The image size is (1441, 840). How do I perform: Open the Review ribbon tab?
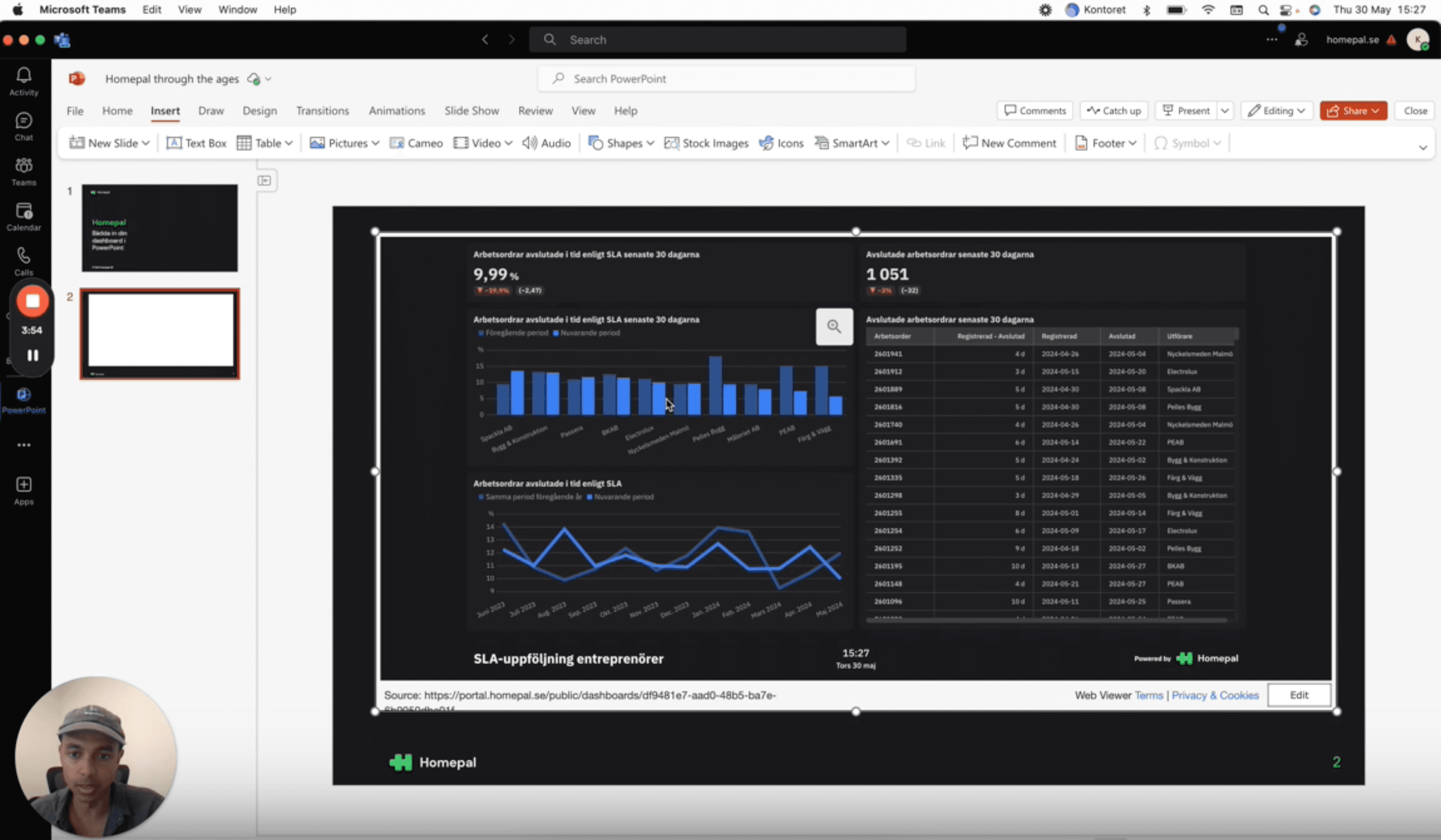coord(535,111)
